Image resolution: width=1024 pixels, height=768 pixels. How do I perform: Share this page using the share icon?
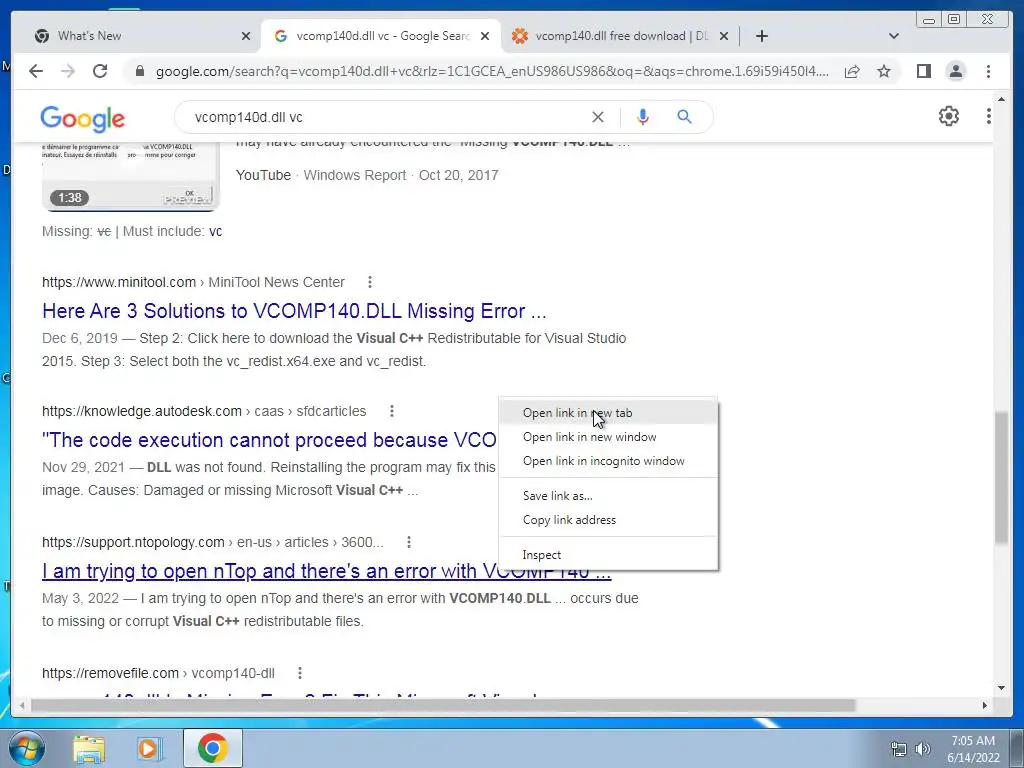pos(852,71)
